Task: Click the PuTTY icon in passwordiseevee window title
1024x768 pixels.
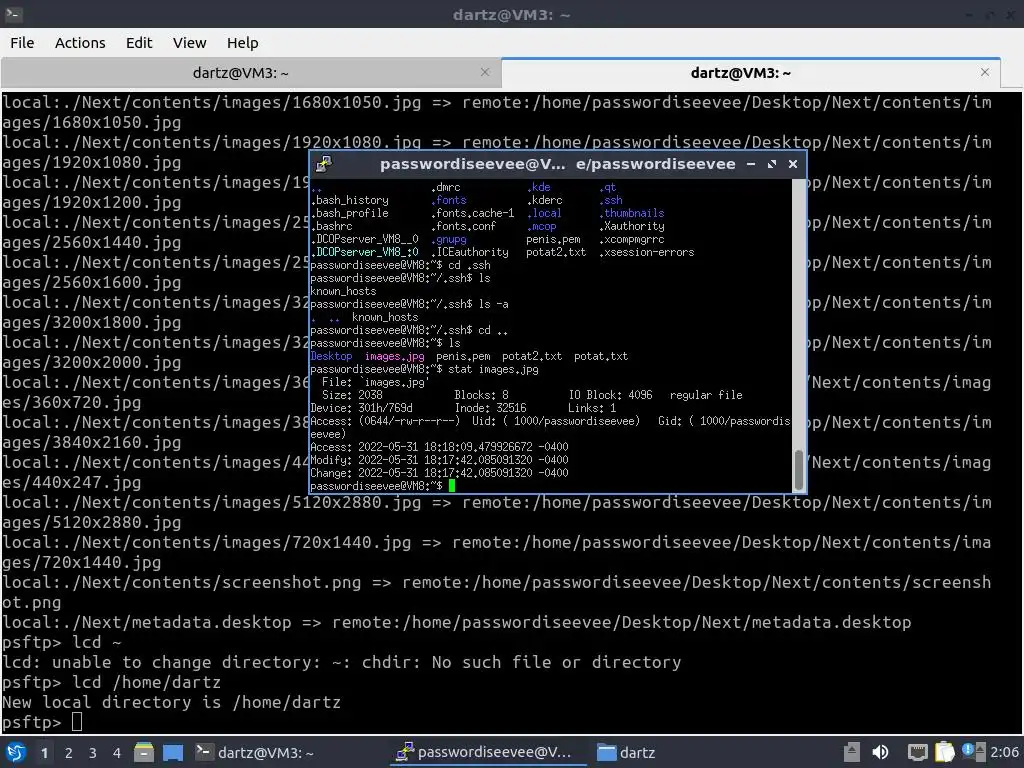Action: point(324,165)
